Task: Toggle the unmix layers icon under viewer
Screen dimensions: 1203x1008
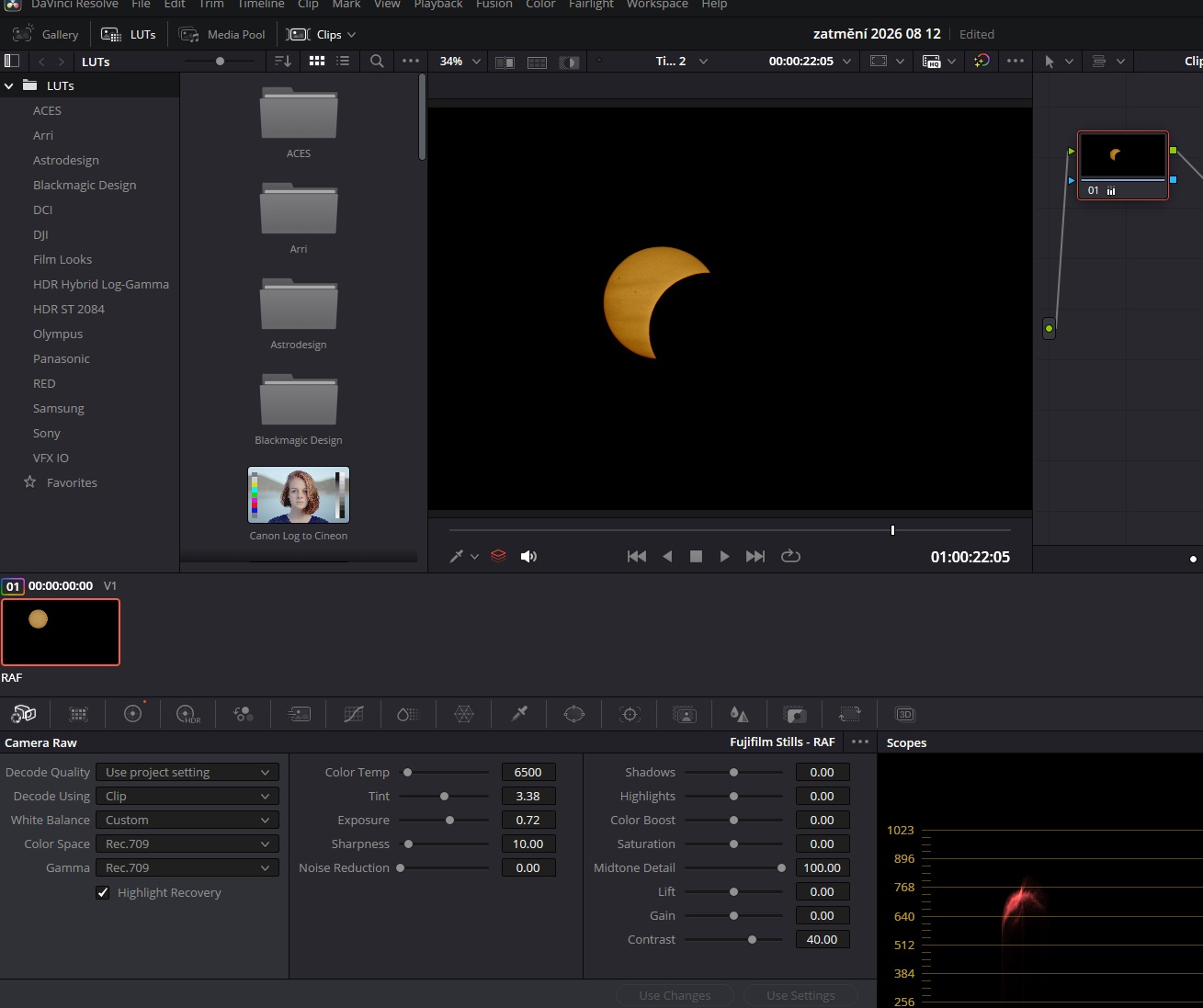Action: pyautogui.click(x=498, y=556)
